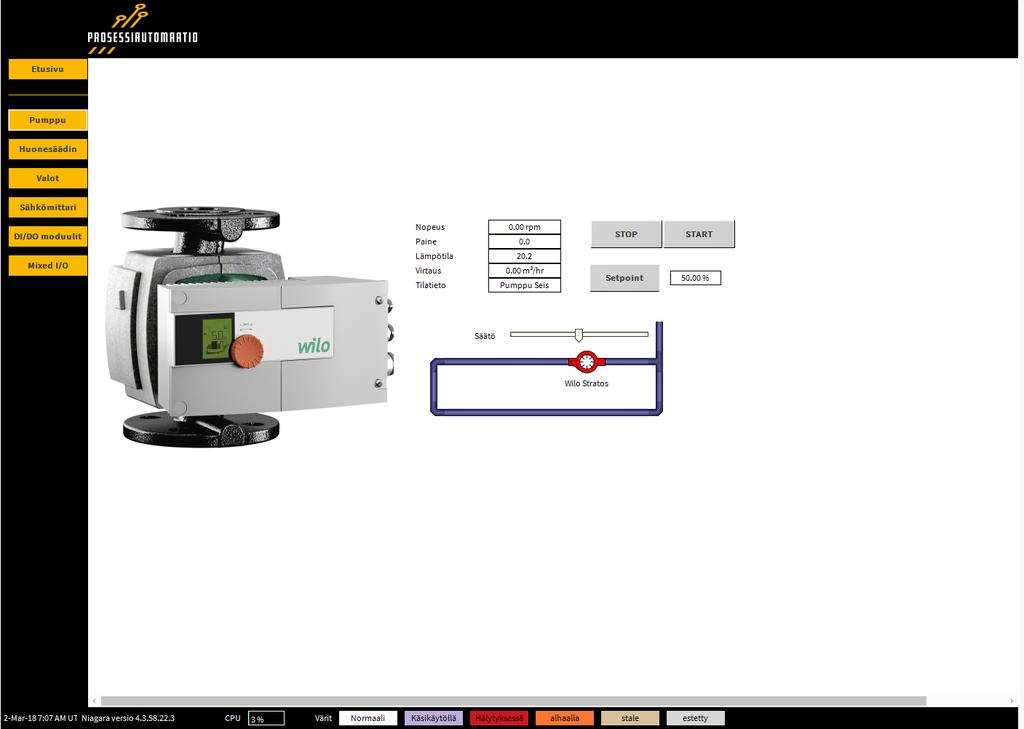Click the horizontal scrollbar thumb
Screen dimensions: 1024x729
click(x=513, y=701)
